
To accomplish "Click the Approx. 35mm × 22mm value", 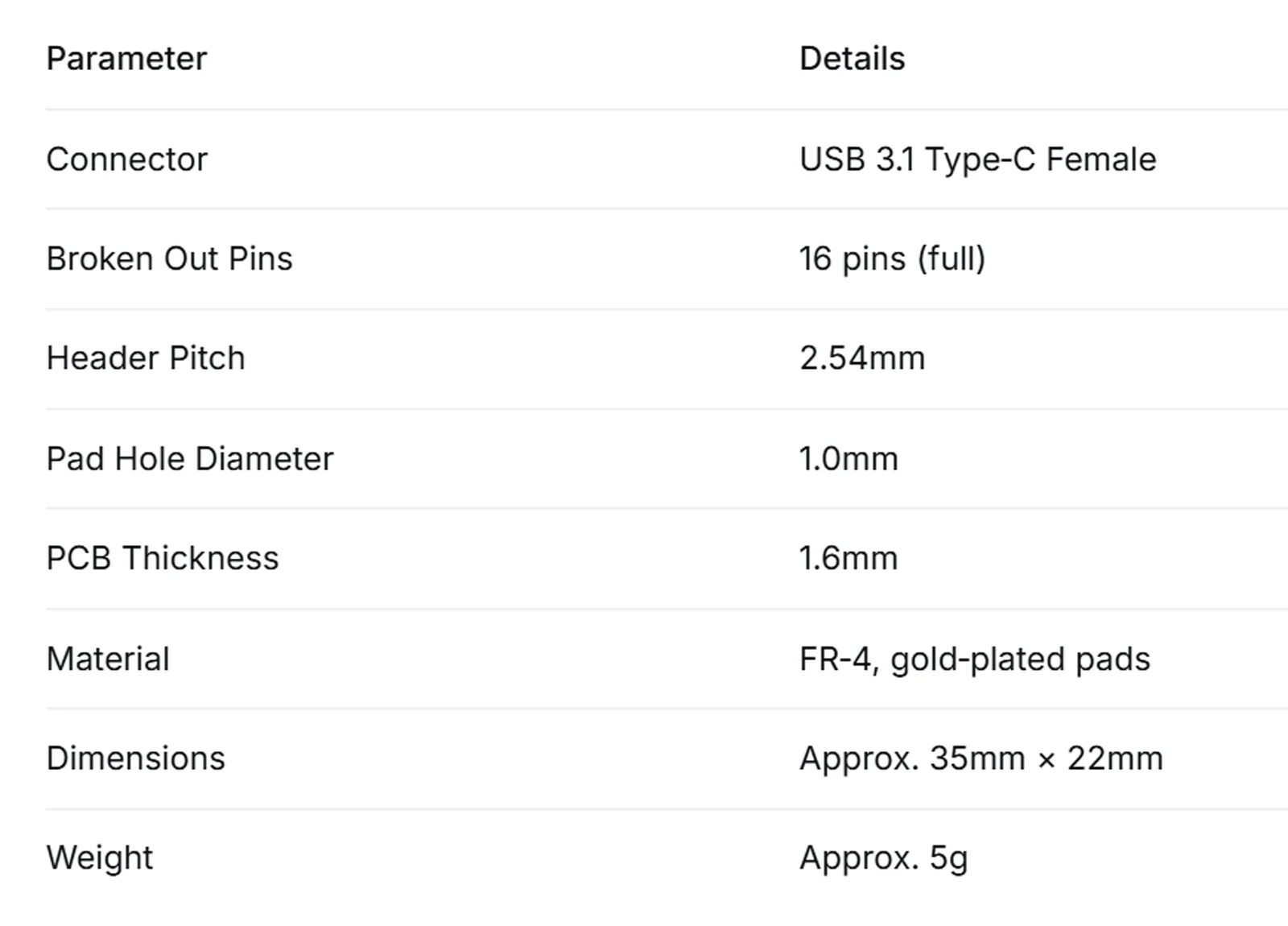I will [x=981, y=759].
